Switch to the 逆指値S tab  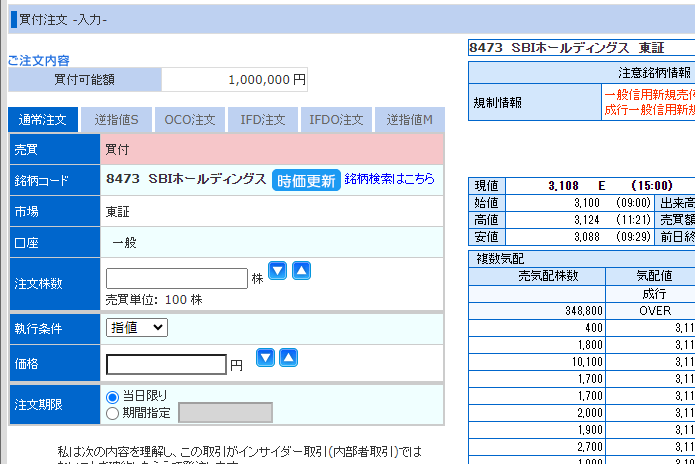point(117,120)
